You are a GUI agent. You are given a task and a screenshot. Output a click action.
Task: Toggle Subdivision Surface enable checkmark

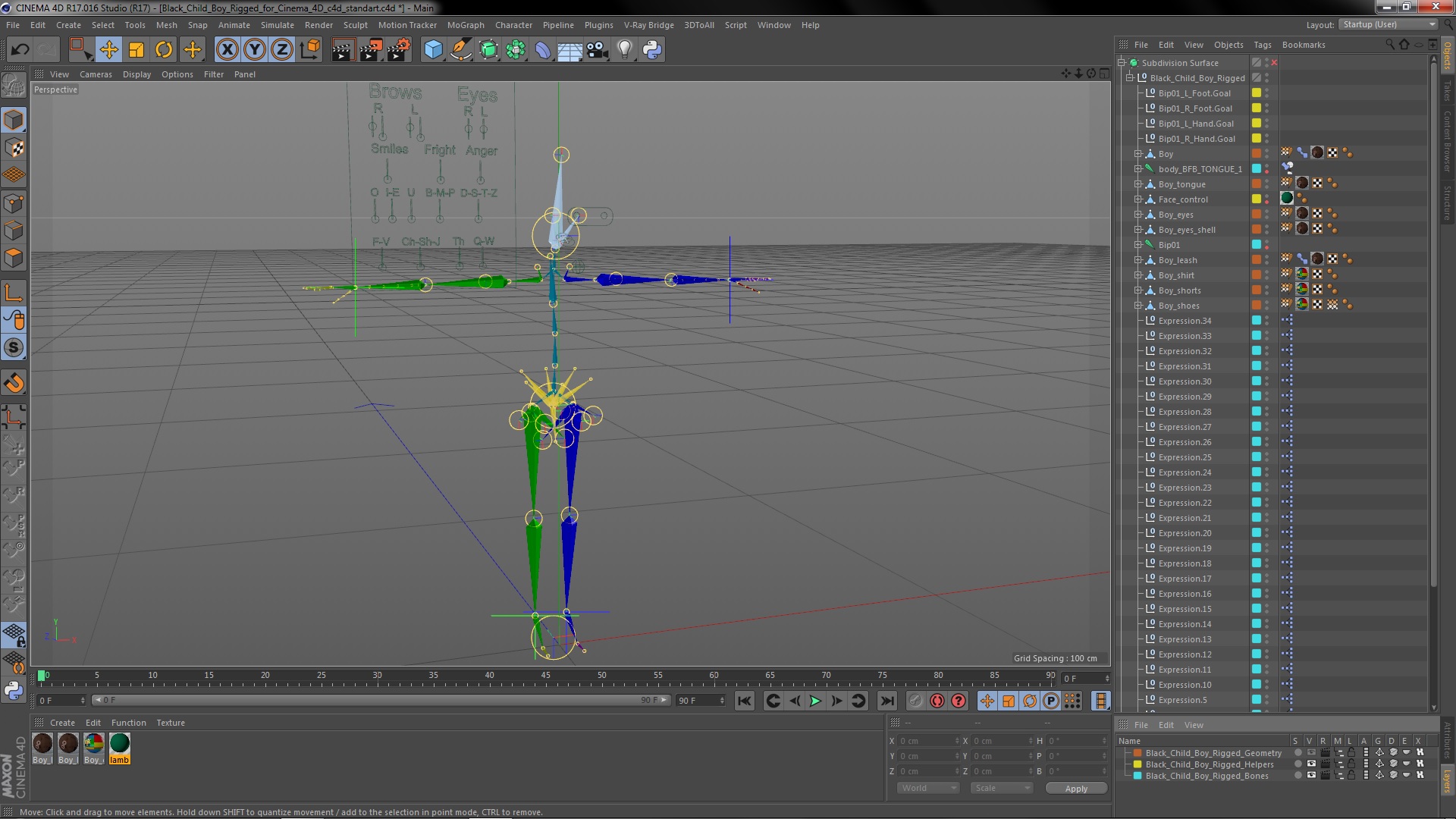coord(1274,63)
